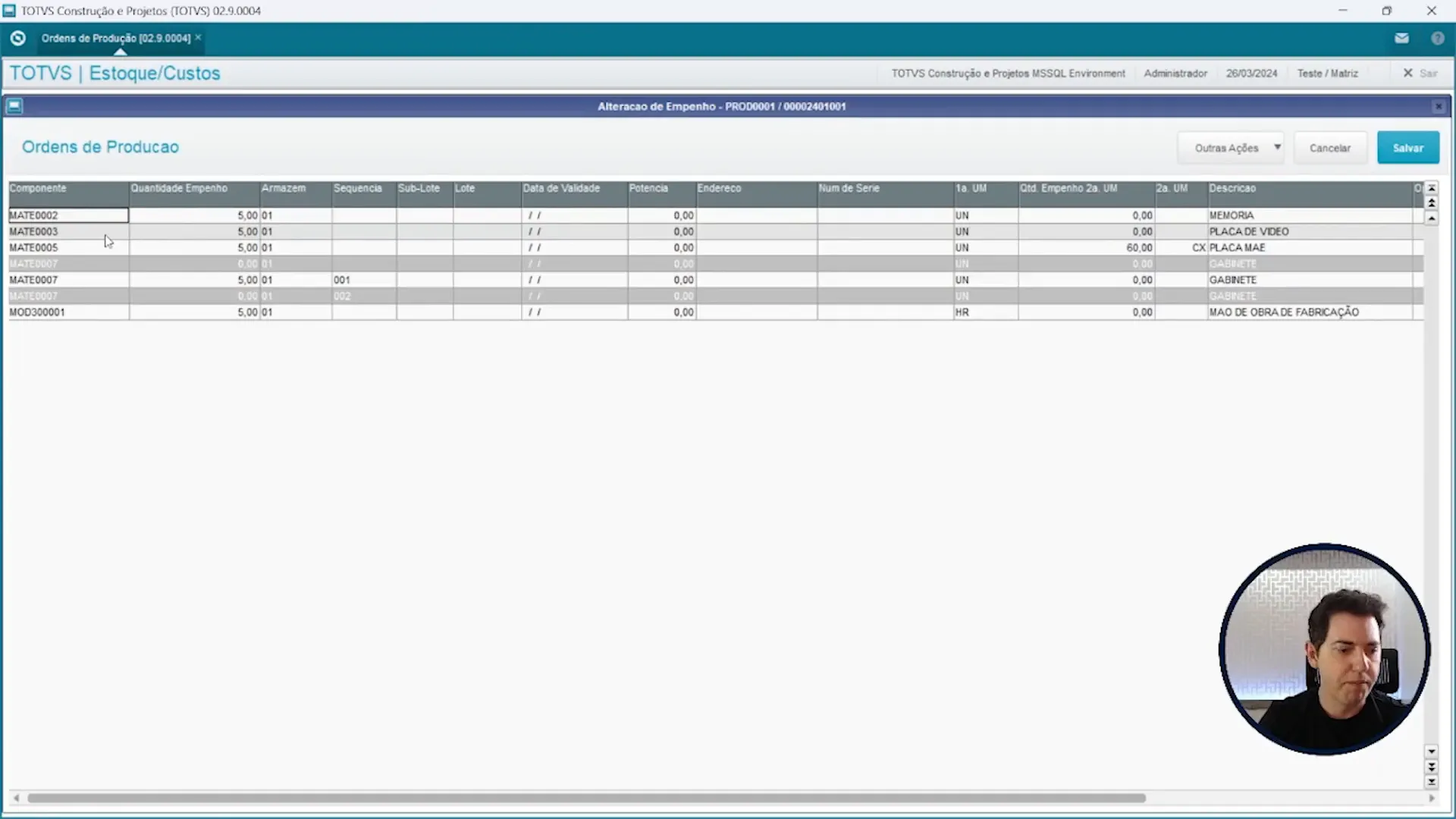Open the help question mark icon
The width and height of the screenshot is (1456, 819).
[x=1438, y=37]
